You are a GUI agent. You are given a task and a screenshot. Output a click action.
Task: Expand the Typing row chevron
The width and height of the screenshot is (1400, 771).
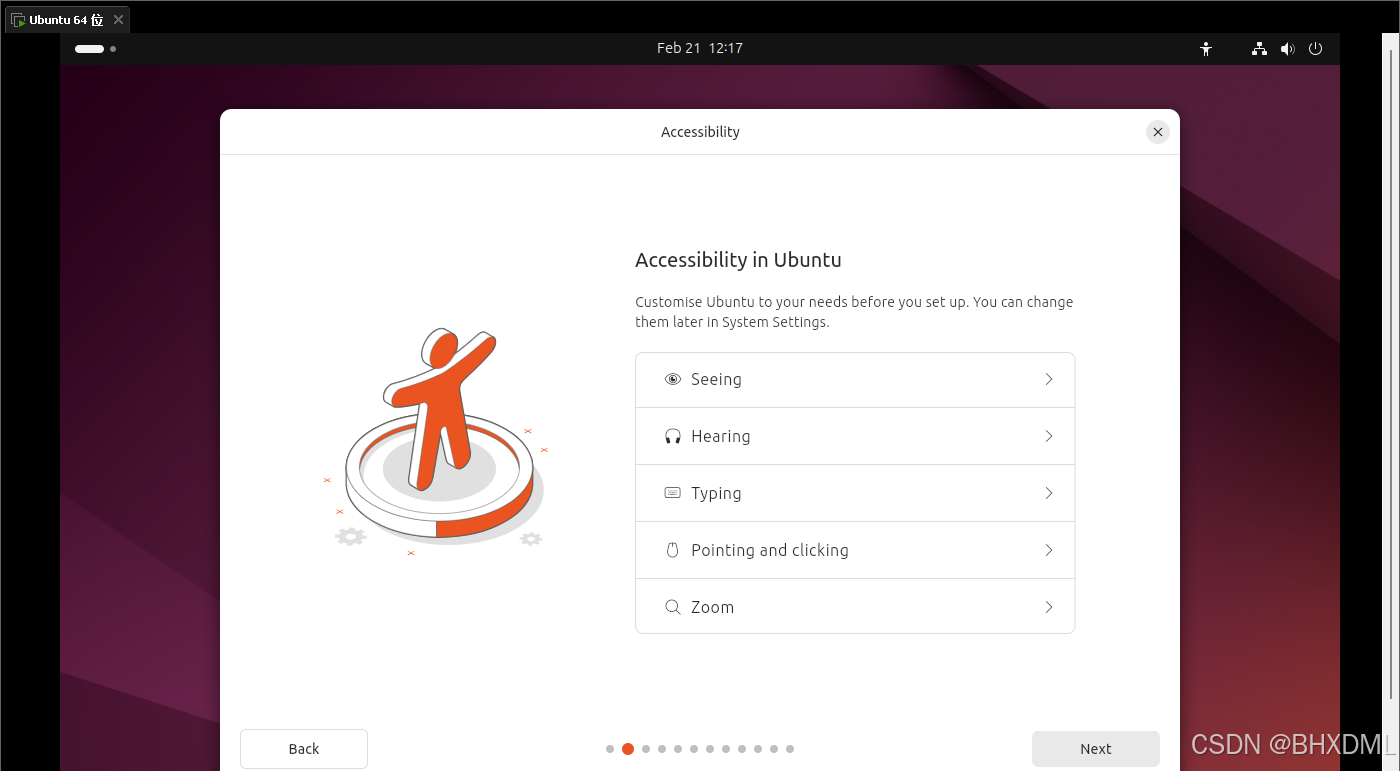point(1049,493)
